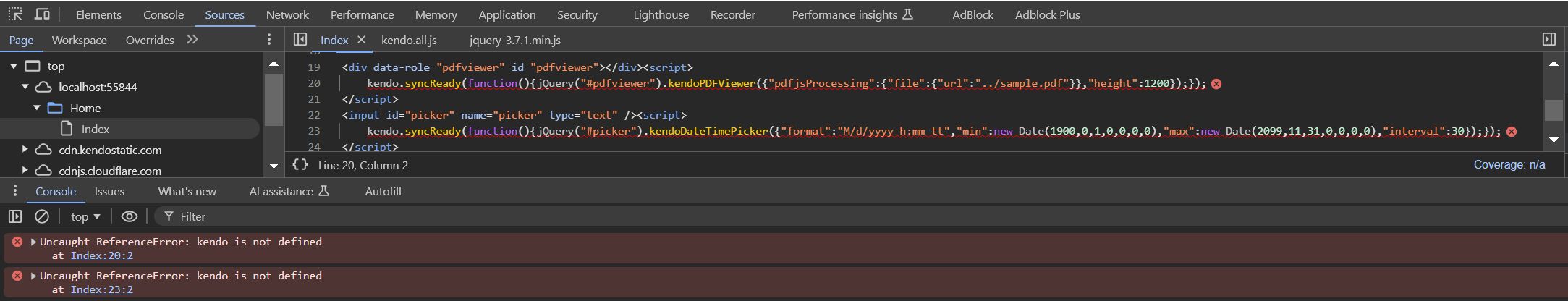The width and height of the screenshot is (1568, 301).
Task: Open the AI assistance drawer tab
Action: [x=289, y=191]
